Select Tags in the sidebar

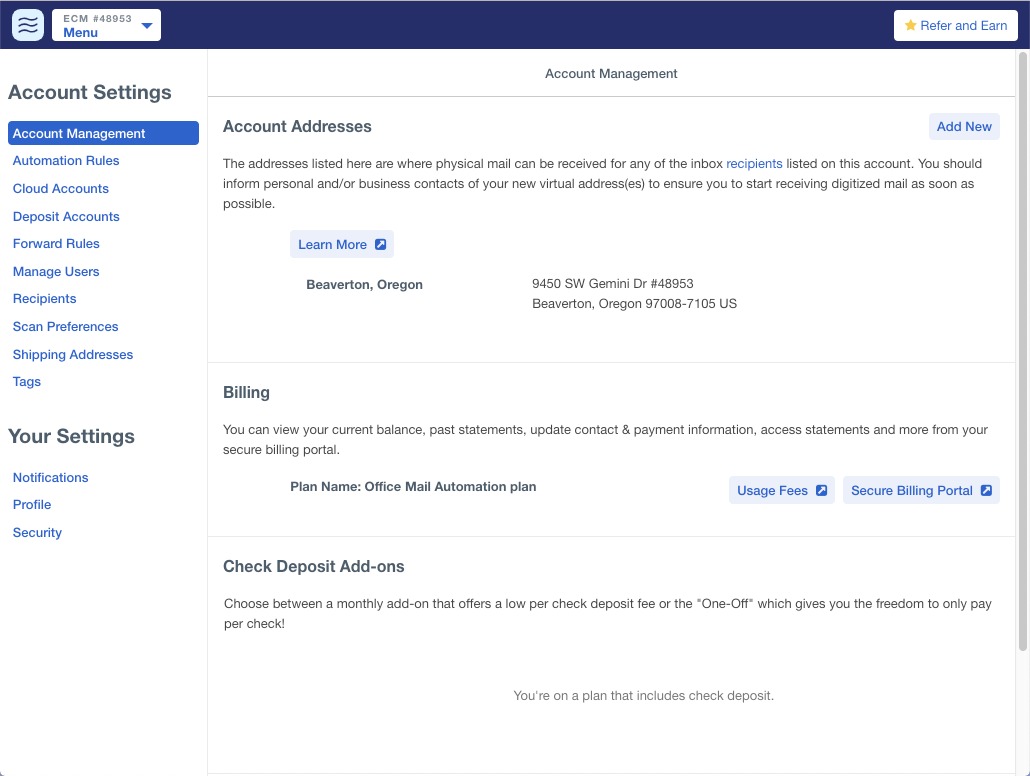tap(26, 382)
